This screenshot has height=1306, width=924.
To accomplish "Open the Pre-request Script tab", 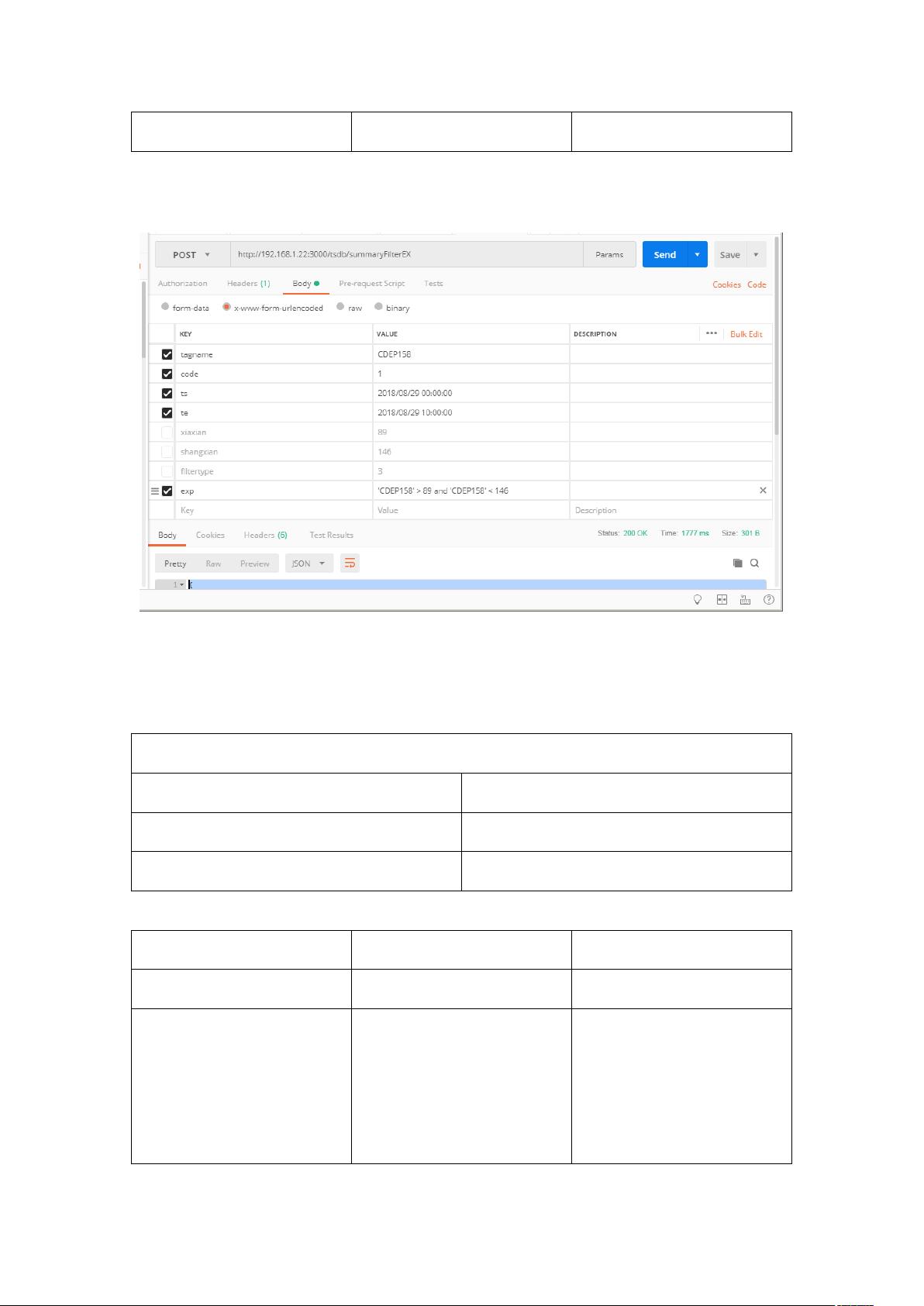I will (x=372, y=284).
